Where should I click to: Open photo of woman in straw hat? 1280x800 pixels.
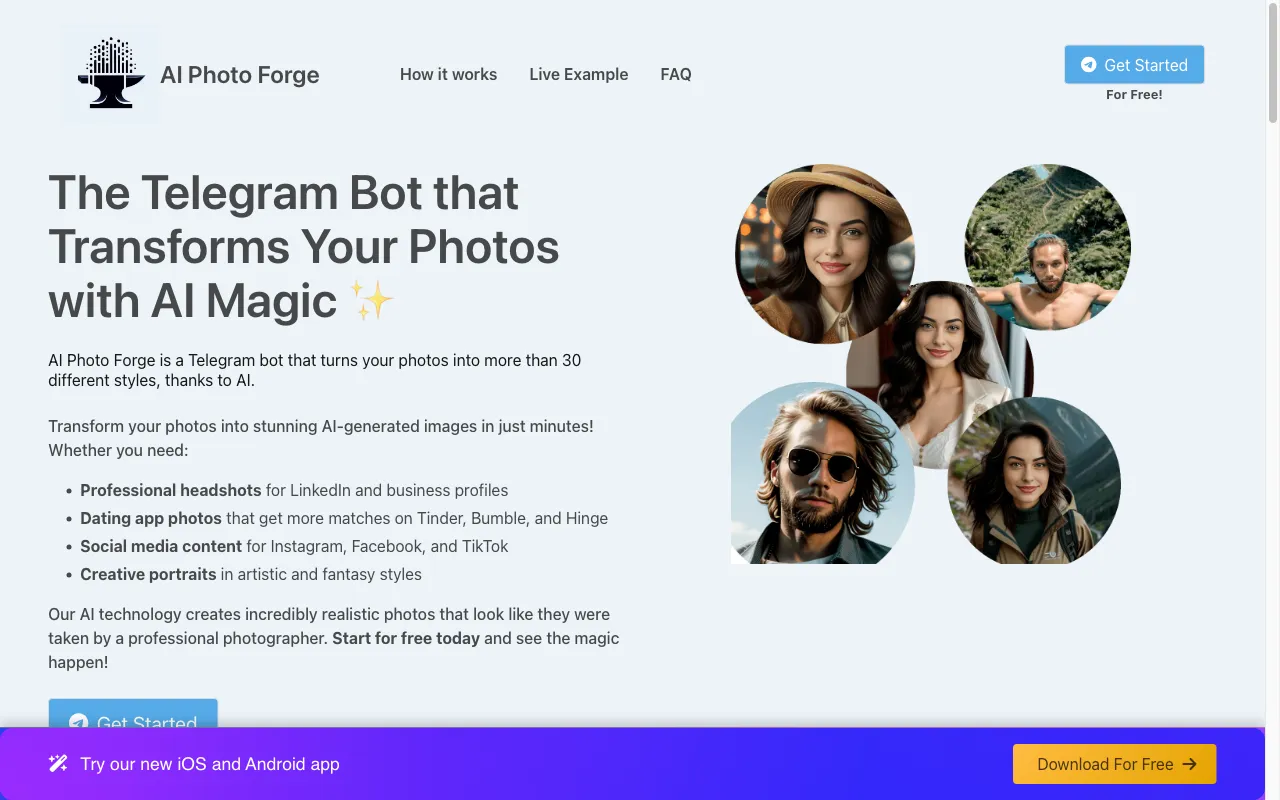point(825,254)
